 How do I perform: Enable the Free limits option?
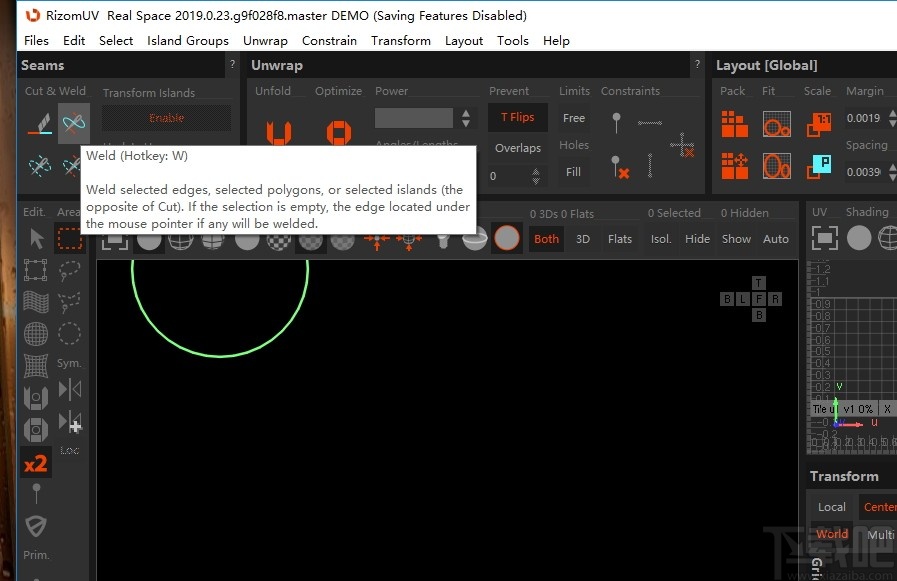(573, 117)
